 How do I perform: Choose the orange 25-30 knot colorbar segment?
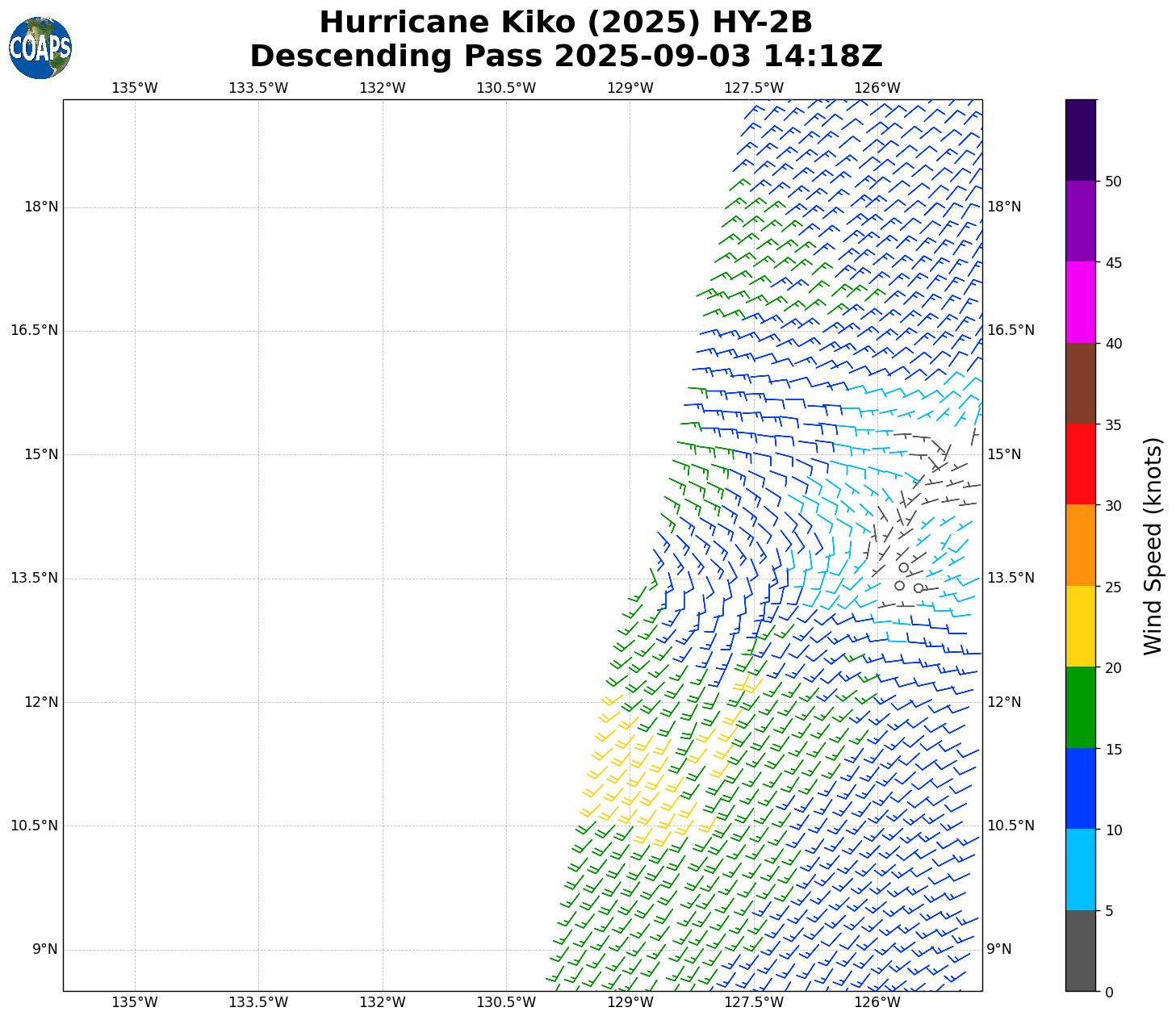pyautogui.click(x=1080, y=546)
